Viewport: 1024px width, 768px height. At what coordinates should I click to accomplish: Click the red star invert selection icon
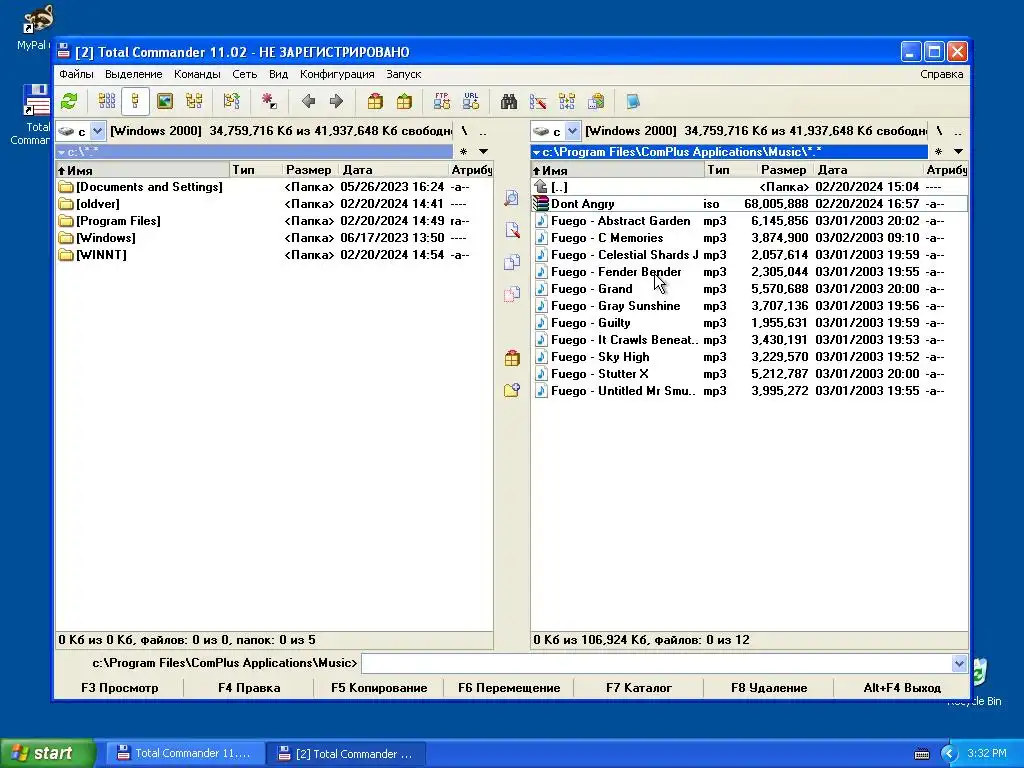click(x=269, y=101)
